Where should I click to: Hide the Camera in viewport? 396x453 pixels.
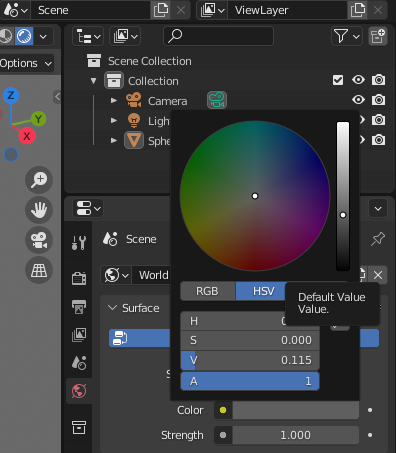click(358, 100)
